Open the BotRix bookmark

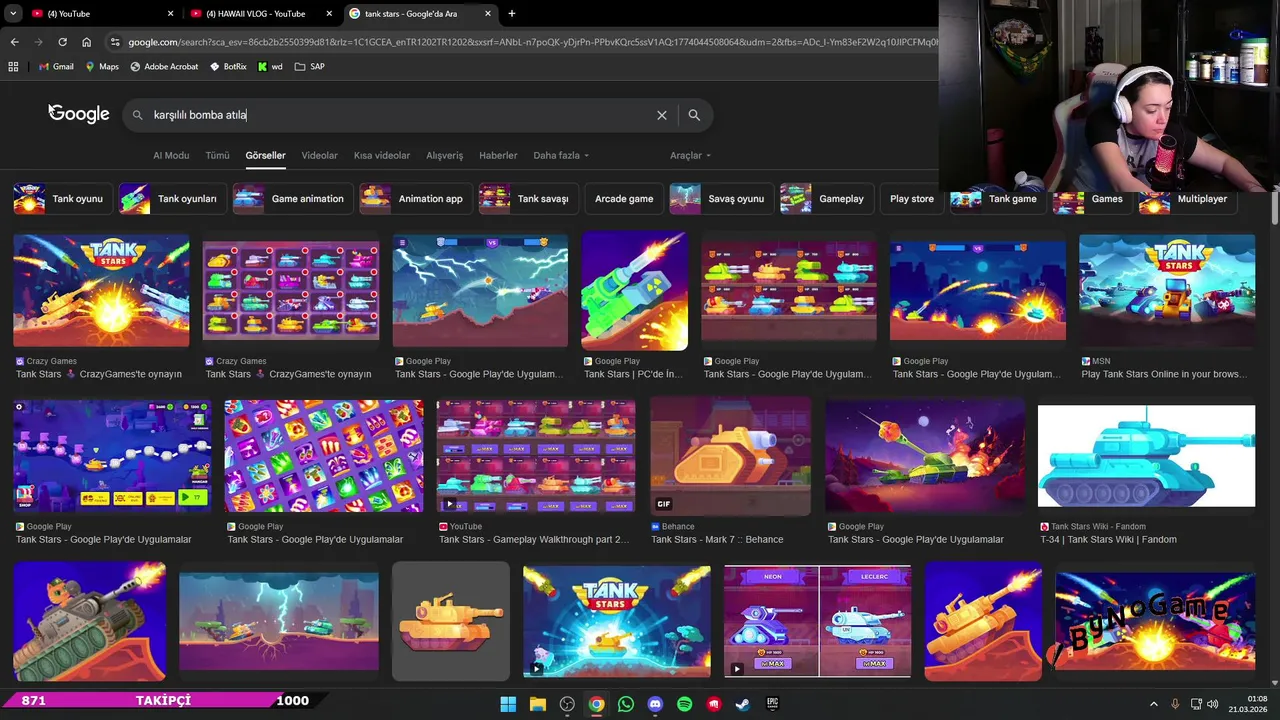pos(228,67)
